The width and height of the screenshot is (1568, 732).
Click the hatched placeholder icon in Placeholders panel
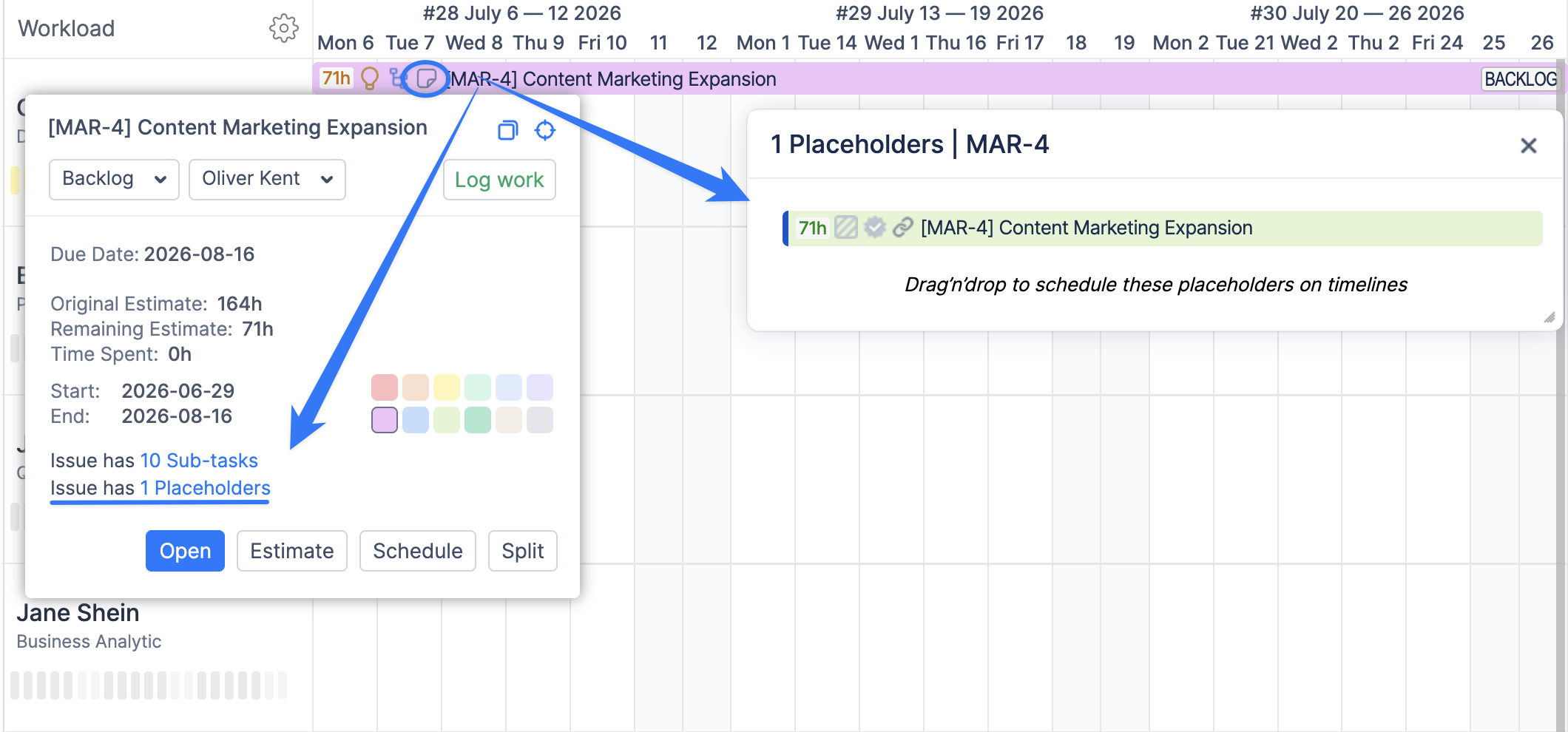[846, 227]
